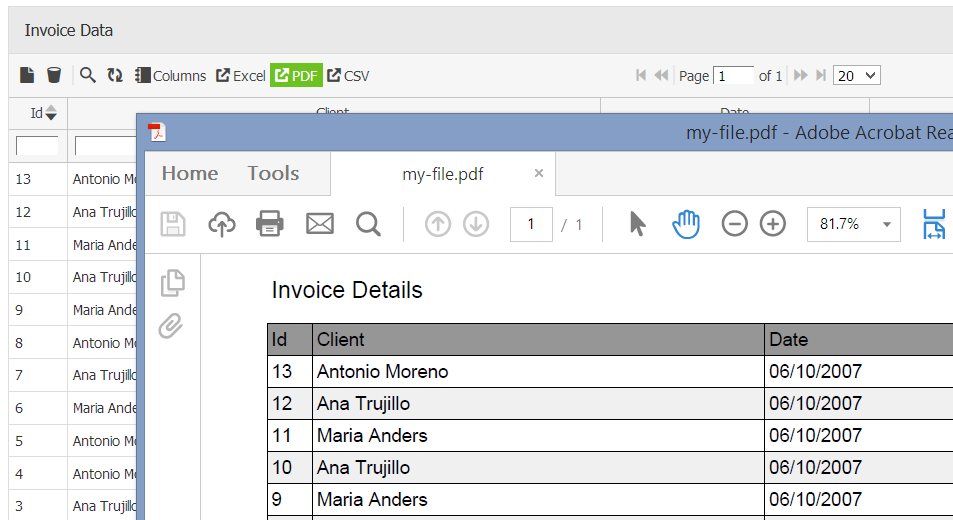Choose the arrow selection tool
Screen dimensions: 953x520
pyautogui.click(x=637, y=224)
